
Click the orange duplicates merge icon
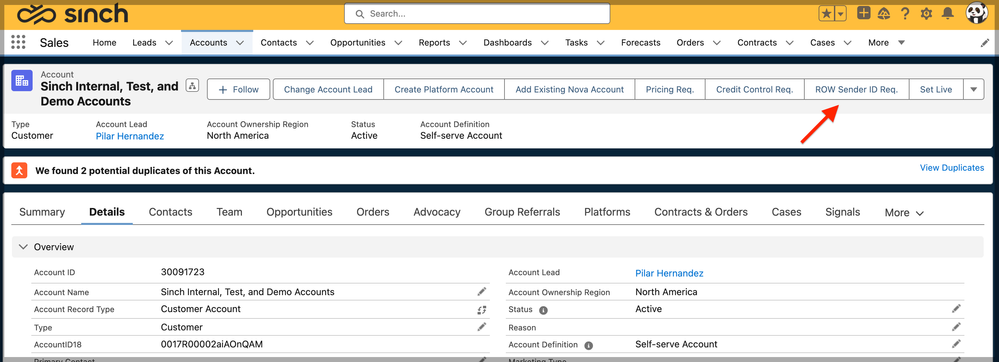(20, 170)
